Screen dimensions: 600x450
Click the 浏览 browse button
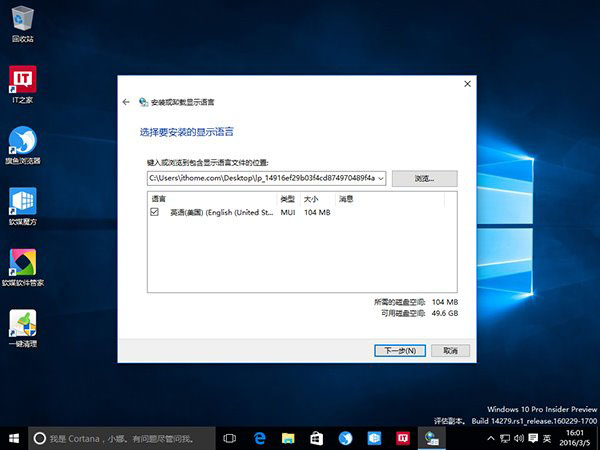click(x=424, y=178)
